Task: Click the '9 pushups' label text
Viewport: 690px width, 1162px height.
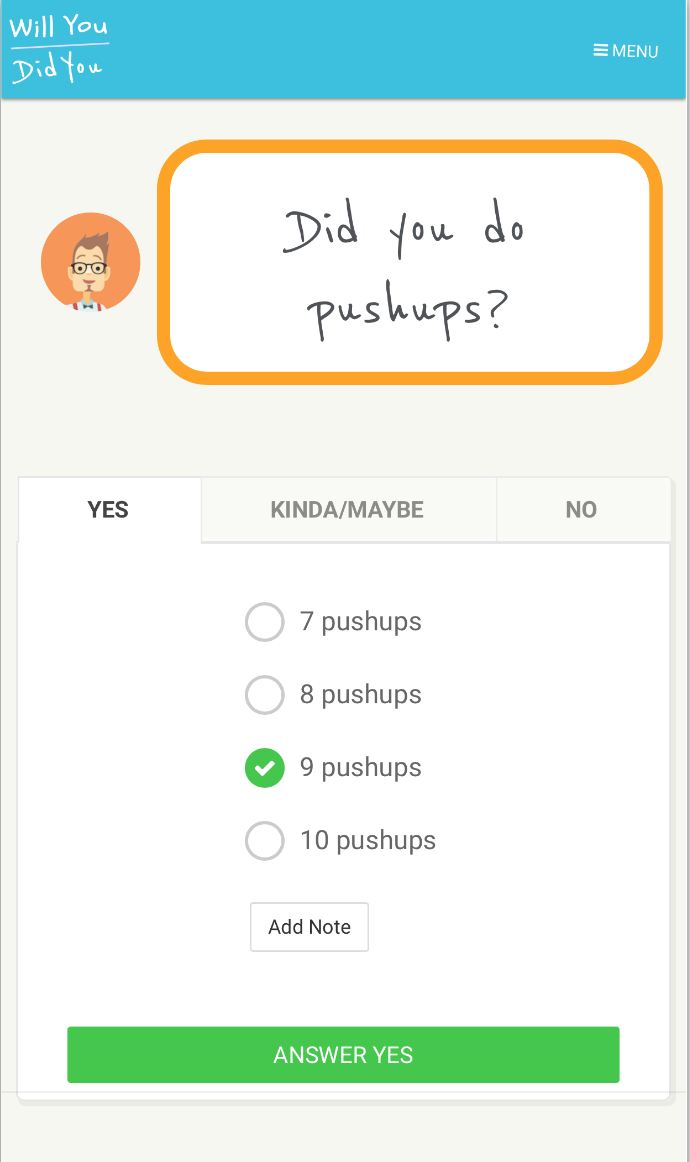Action: click(361, 768)
